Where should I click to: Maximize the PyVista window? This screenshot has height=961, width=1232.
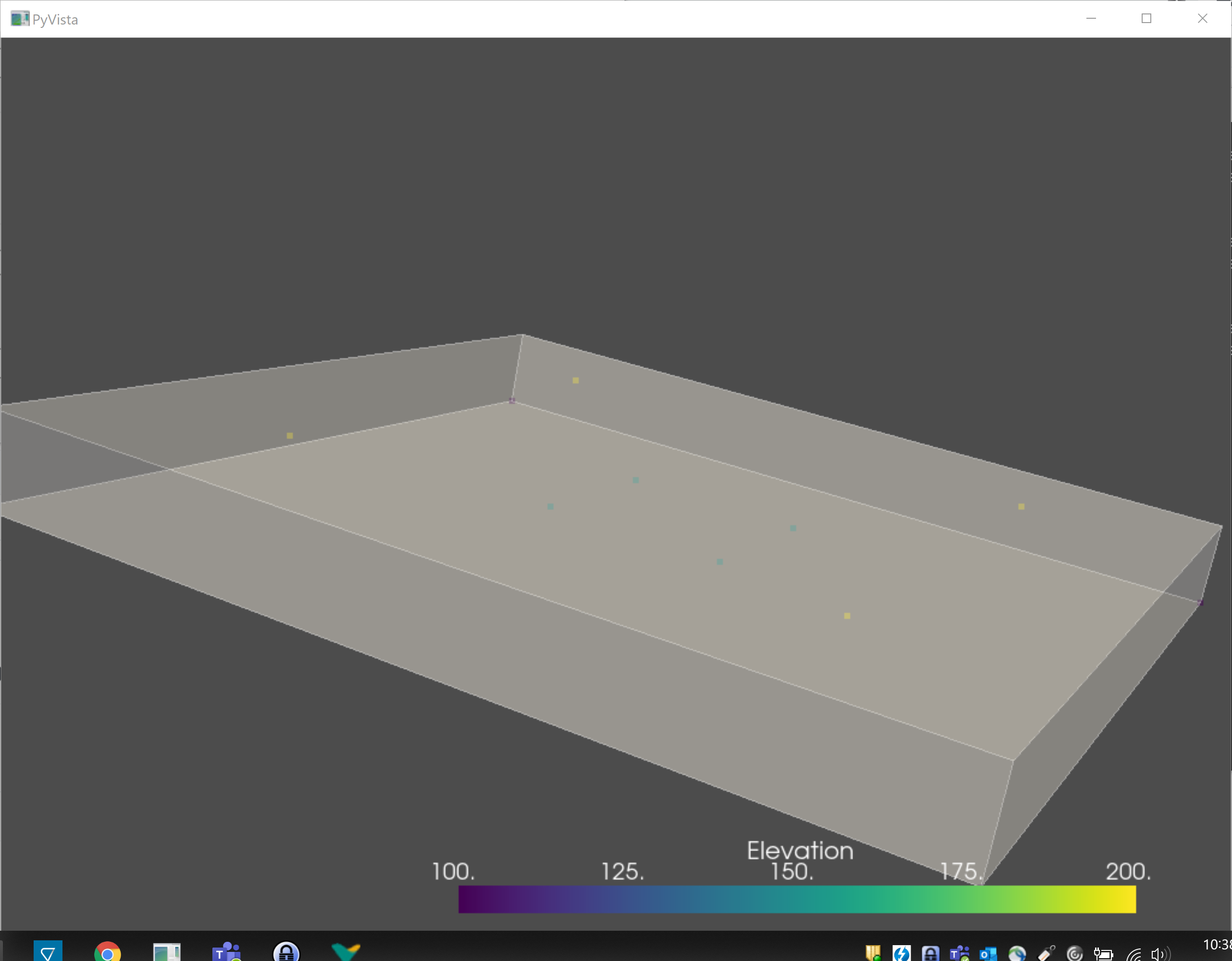[1146, 19]
